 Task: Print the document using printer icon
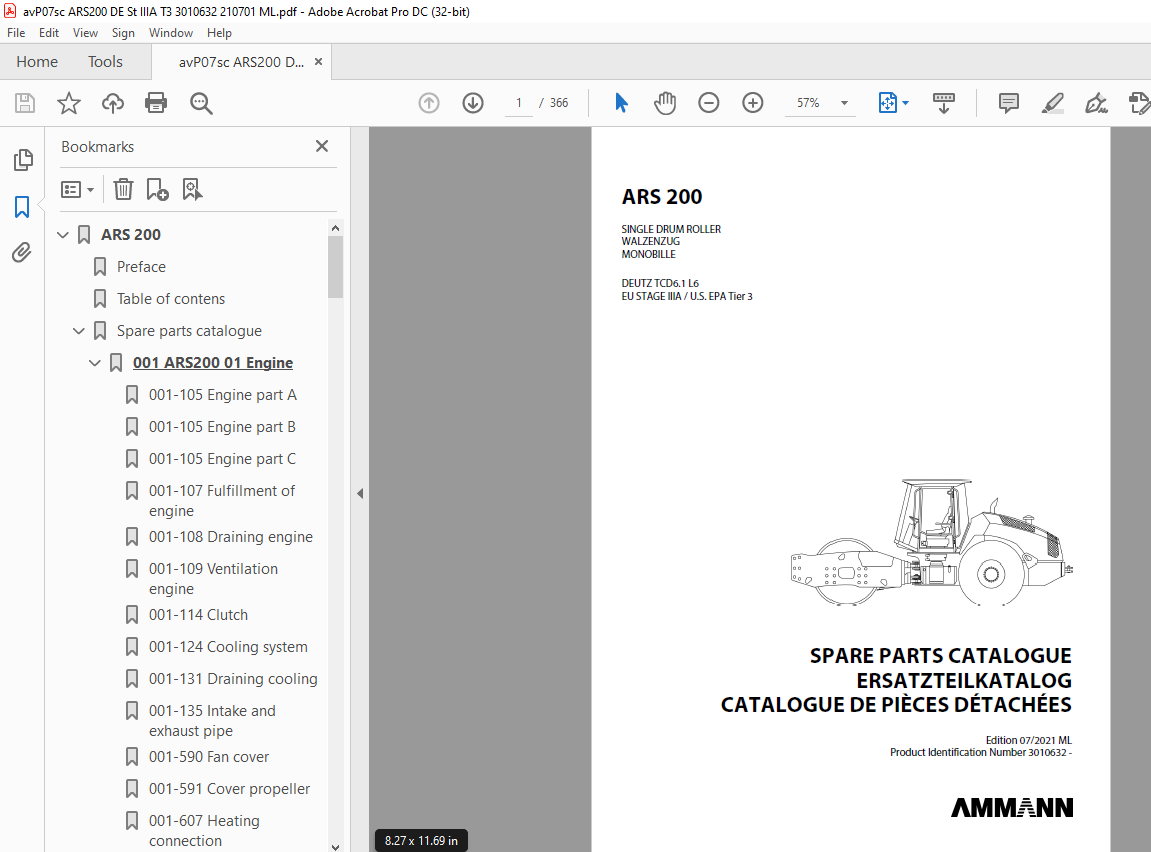coord(156,103)
